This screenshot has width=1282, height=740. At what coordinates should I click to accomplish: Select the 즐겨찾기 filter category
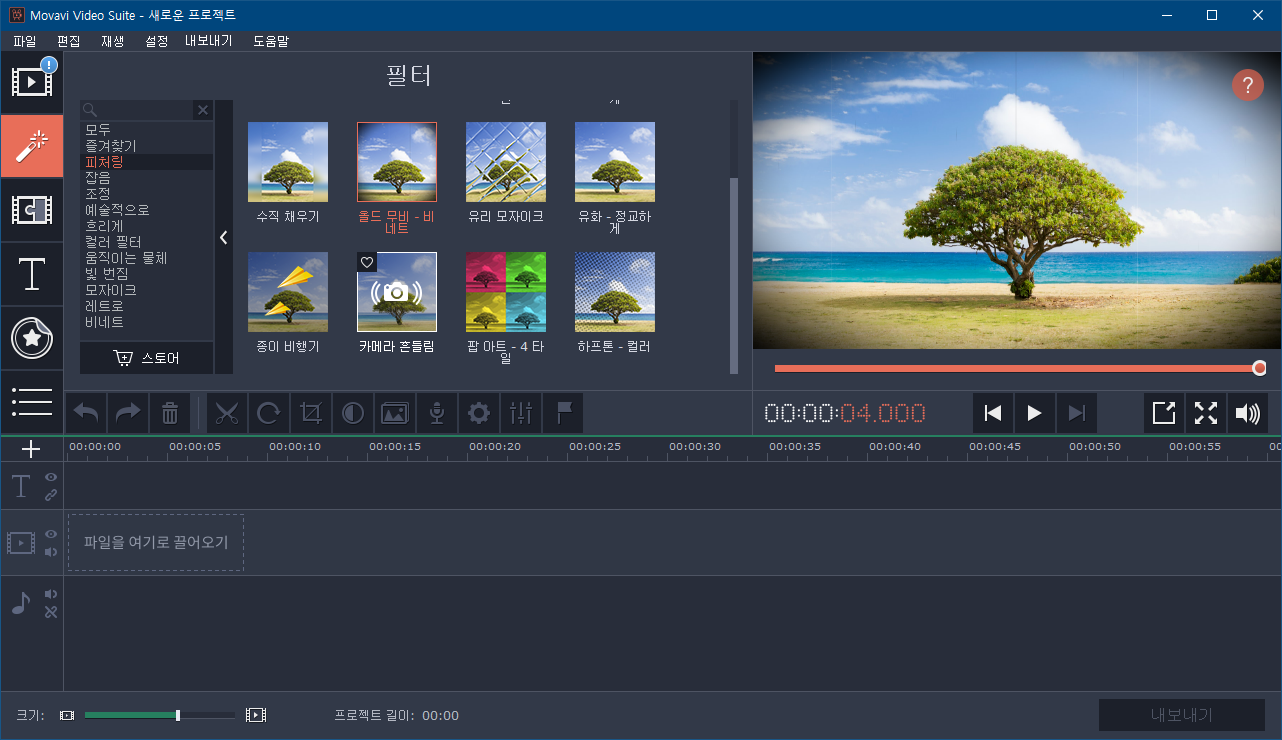click(146, 146)
